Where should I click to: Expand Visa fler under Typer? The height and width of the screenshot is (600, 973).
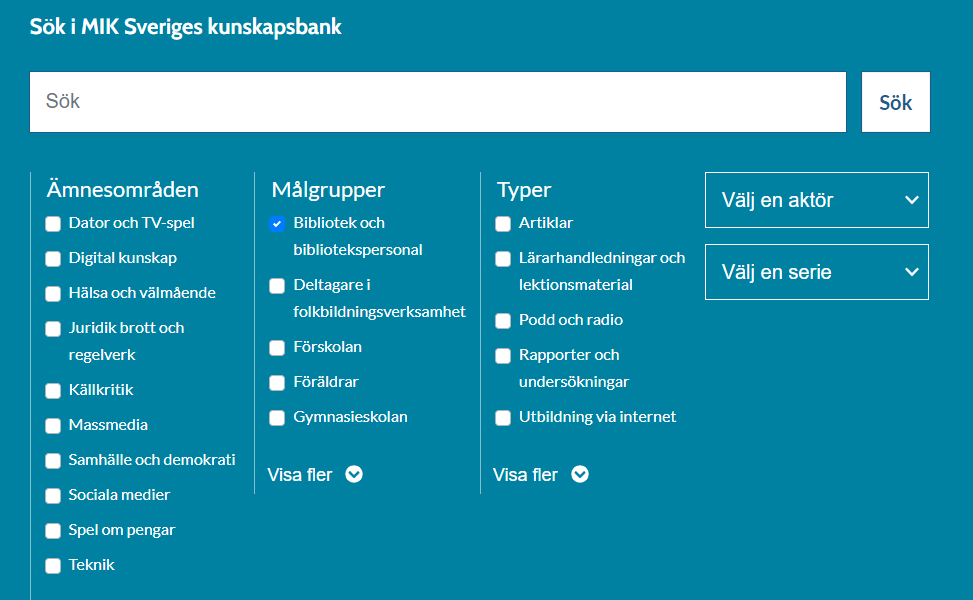click(540, 475)
